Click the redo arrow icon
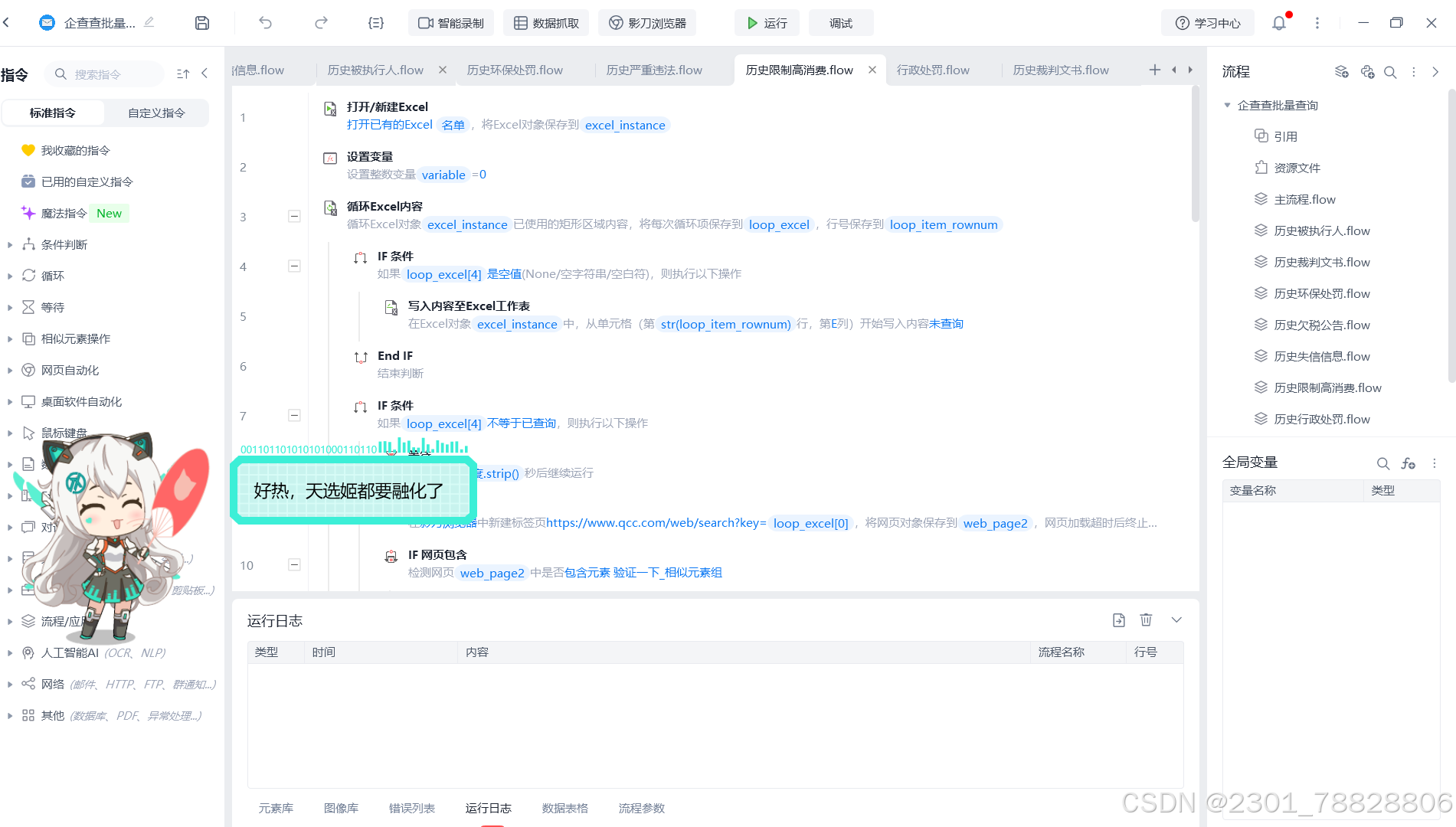This screenshot has height=827, width=1456. pyautogui.click(x=321, y=23)
